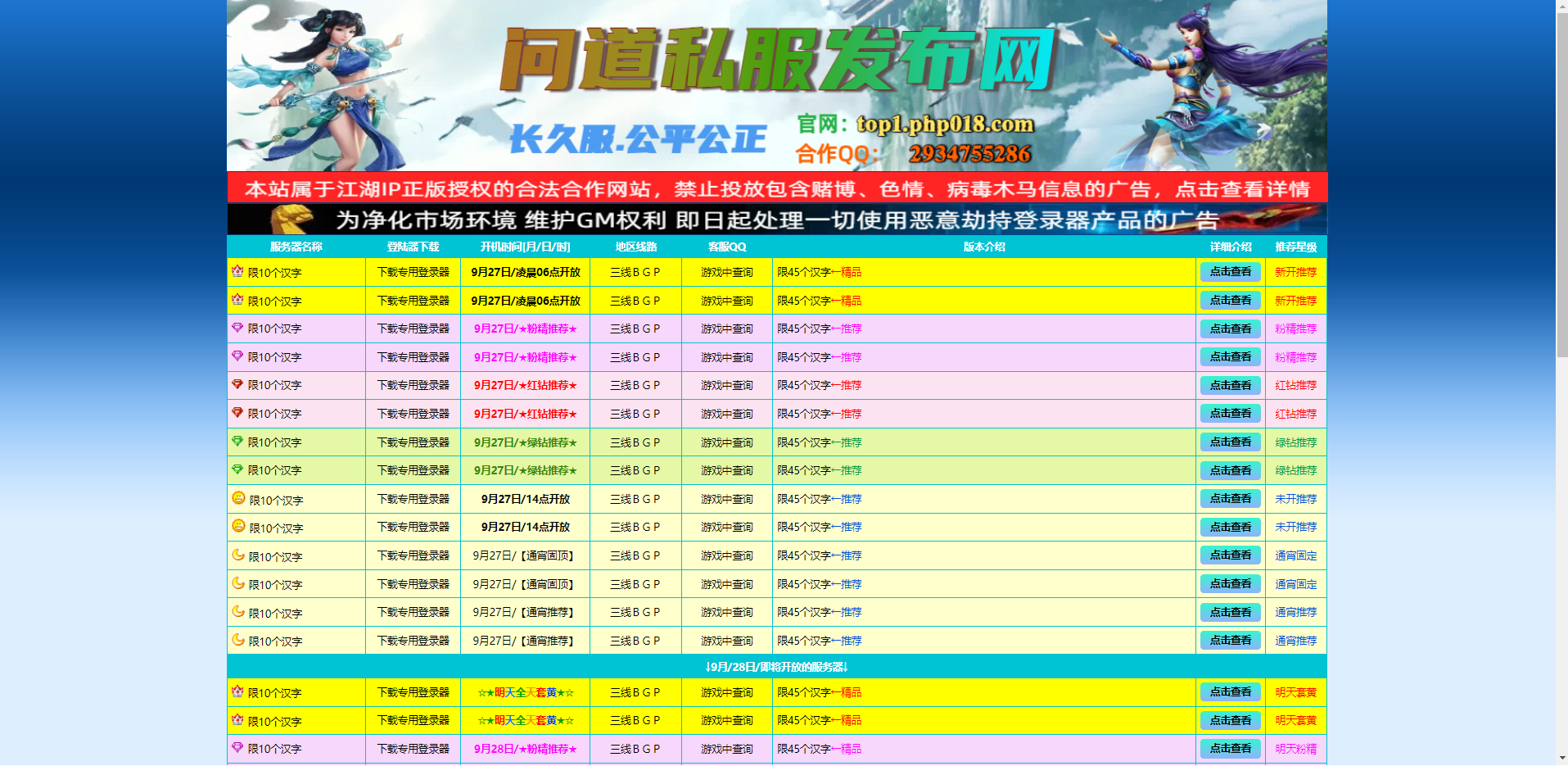Viewport: 1568px width, 766px height.
Task: Click the 版本介绍 column header
Action: [x=984, y=247]
